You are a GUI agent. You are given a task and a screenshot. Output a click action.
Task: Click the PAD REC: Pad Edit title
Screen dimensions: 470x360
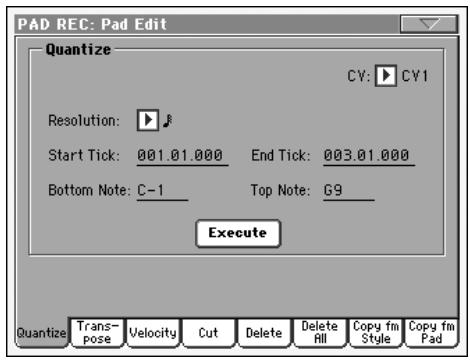coord(92,24)
